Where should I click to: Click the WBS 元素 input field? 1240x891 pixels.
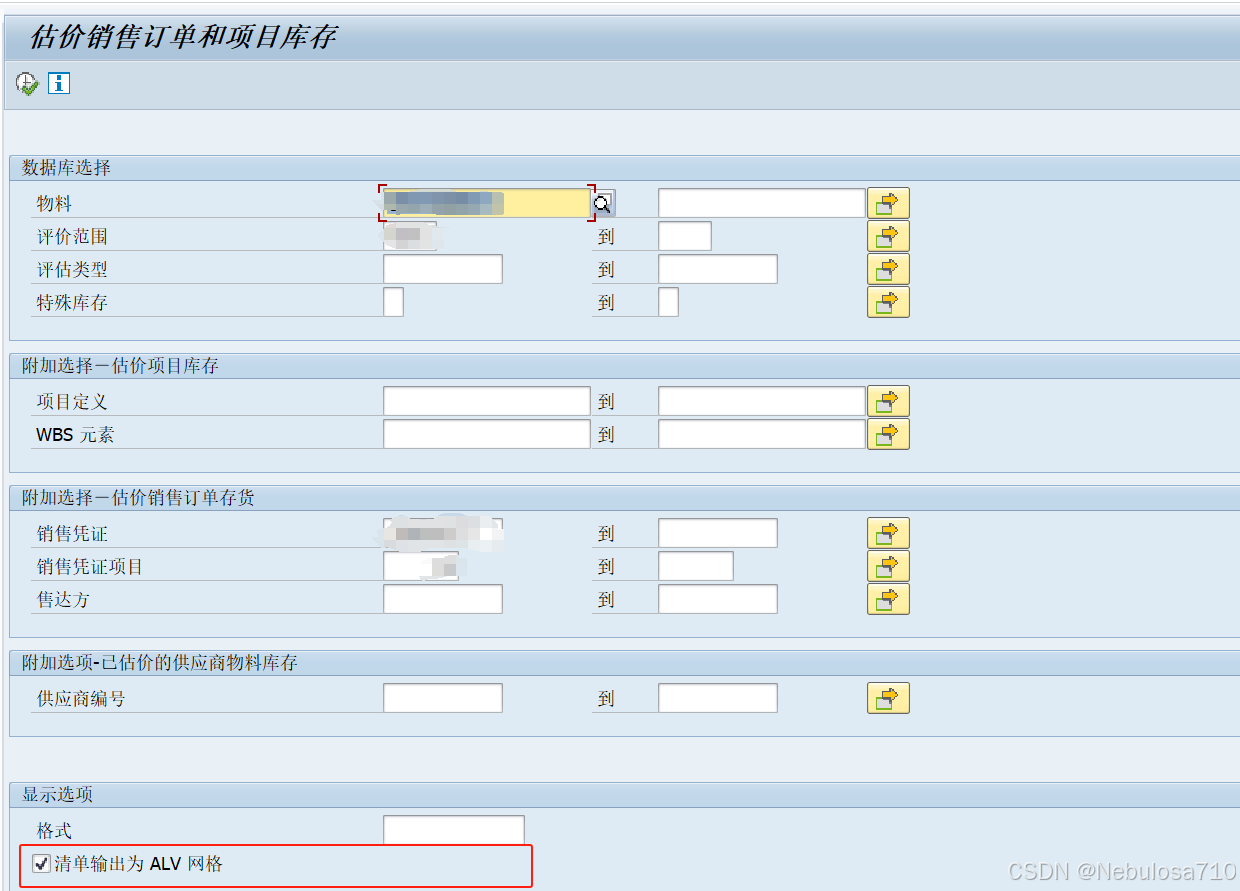486,433
